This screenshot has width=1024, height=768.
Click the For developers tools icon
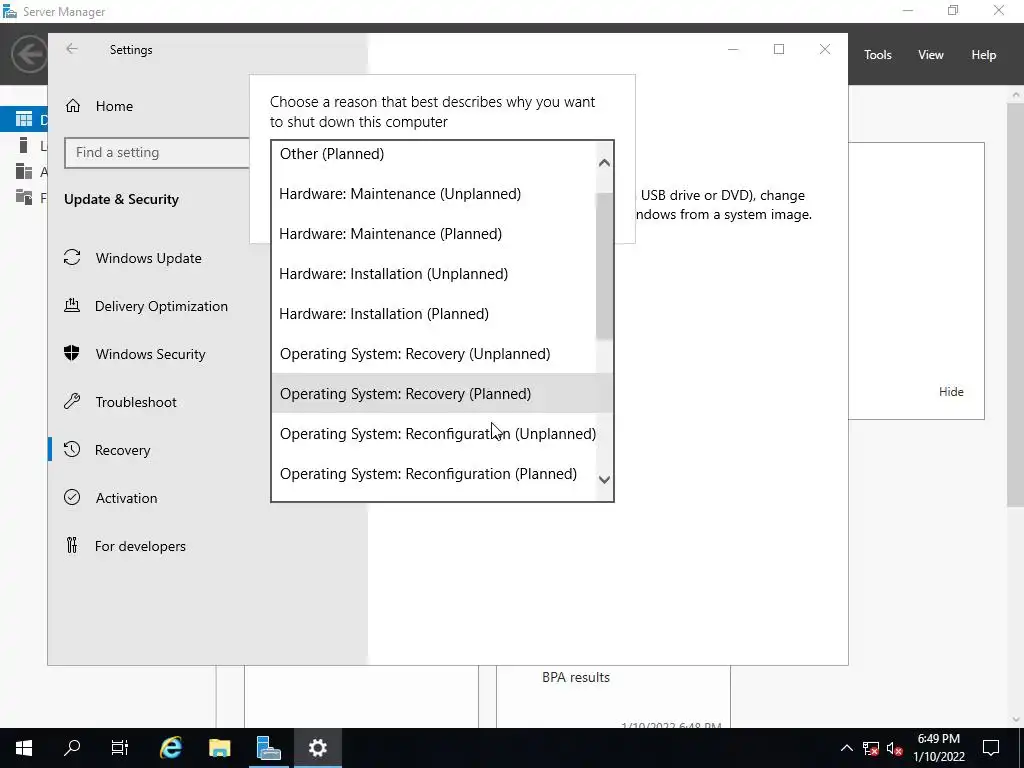(72, 545)
